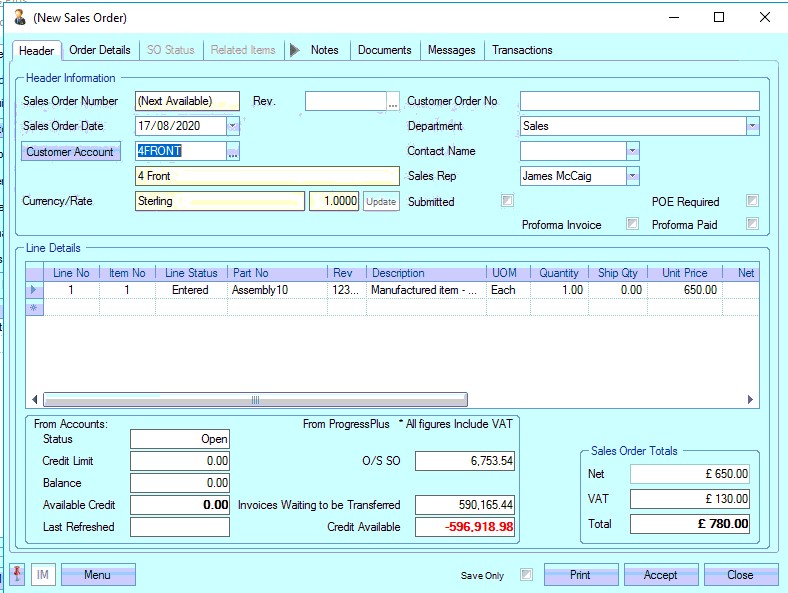This screenshot has height=593, width=788.
Task: Click the ellipsis button beside Customer Account field
Action: click(x=233, y=152)
